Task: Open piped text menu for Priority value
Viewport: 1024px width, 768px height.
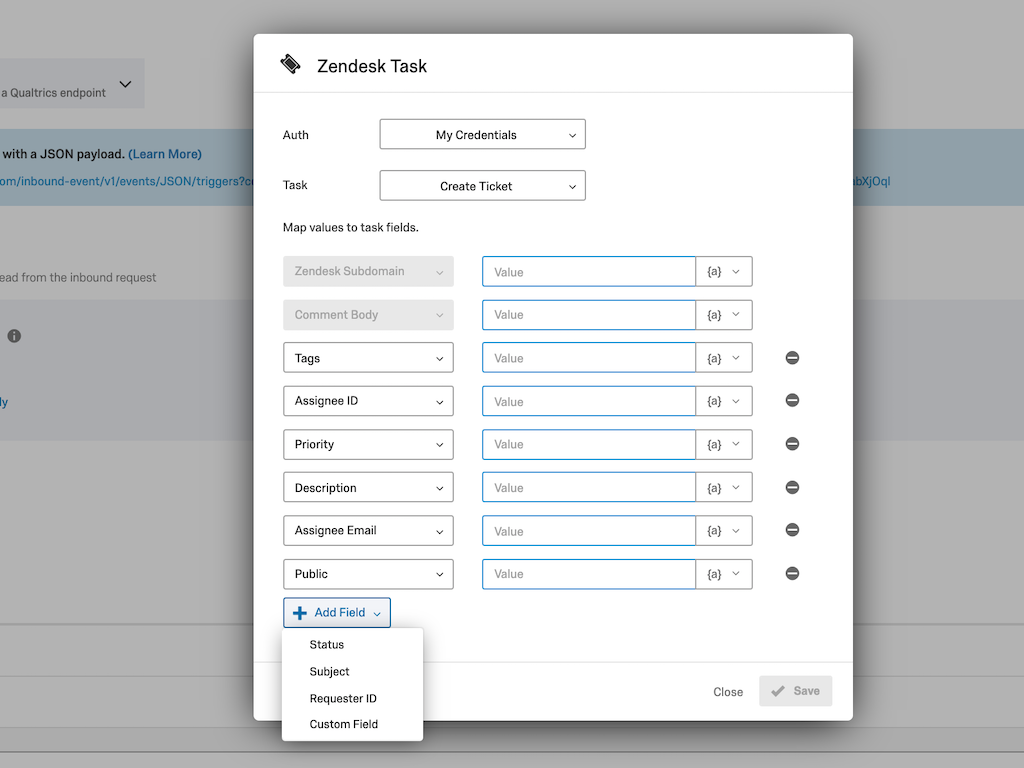Action: point(724,445)
